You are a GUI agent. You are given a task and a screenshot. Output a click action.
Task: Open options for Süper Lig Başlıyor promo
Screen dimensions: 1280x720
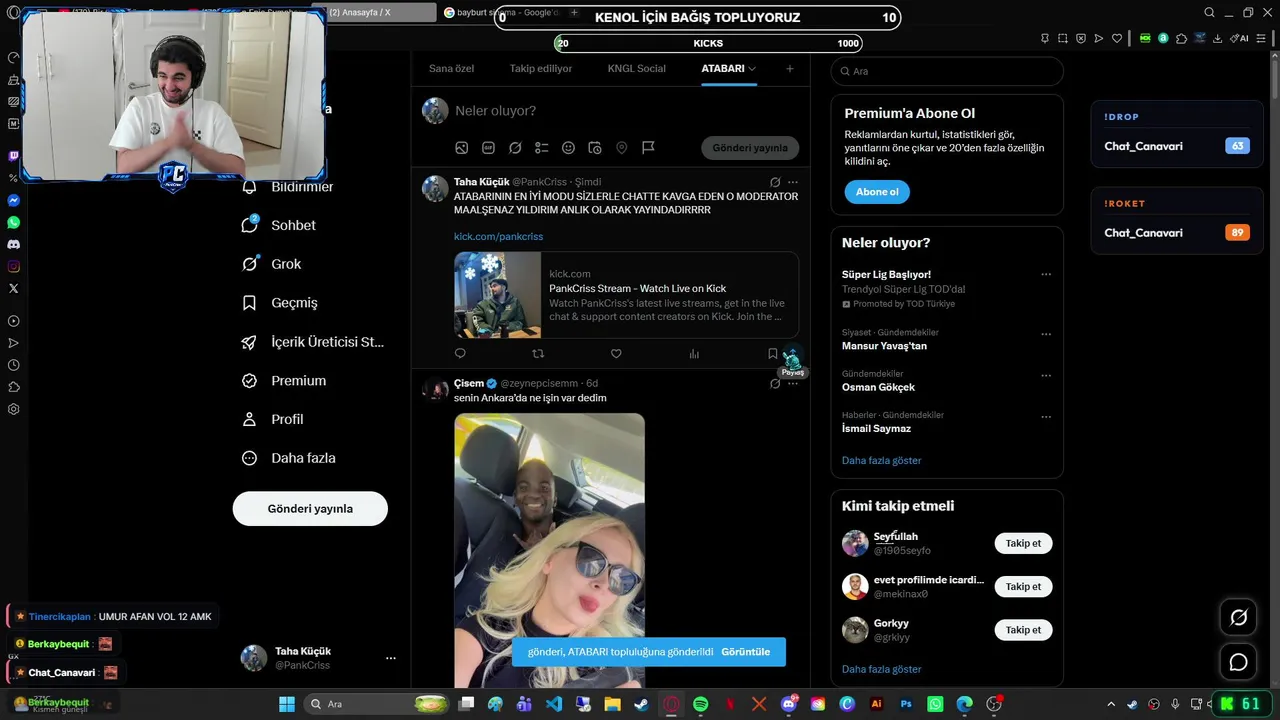[x=1046, y=274]
